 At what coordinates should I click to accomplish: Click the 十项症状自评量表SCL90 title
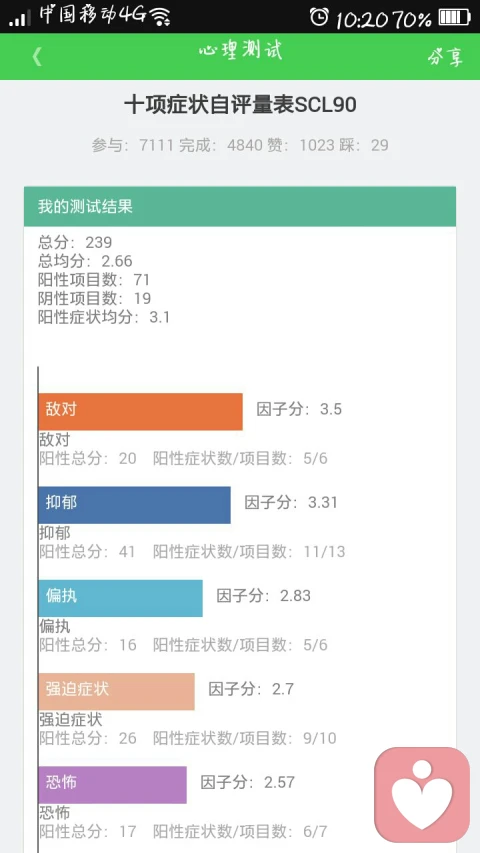point(240,104)
